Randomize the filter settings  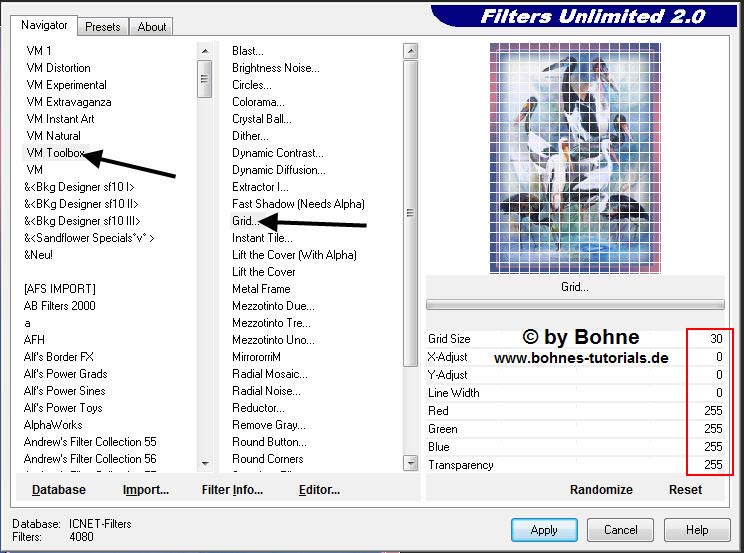pyautogui.click(x=601, y=490)
